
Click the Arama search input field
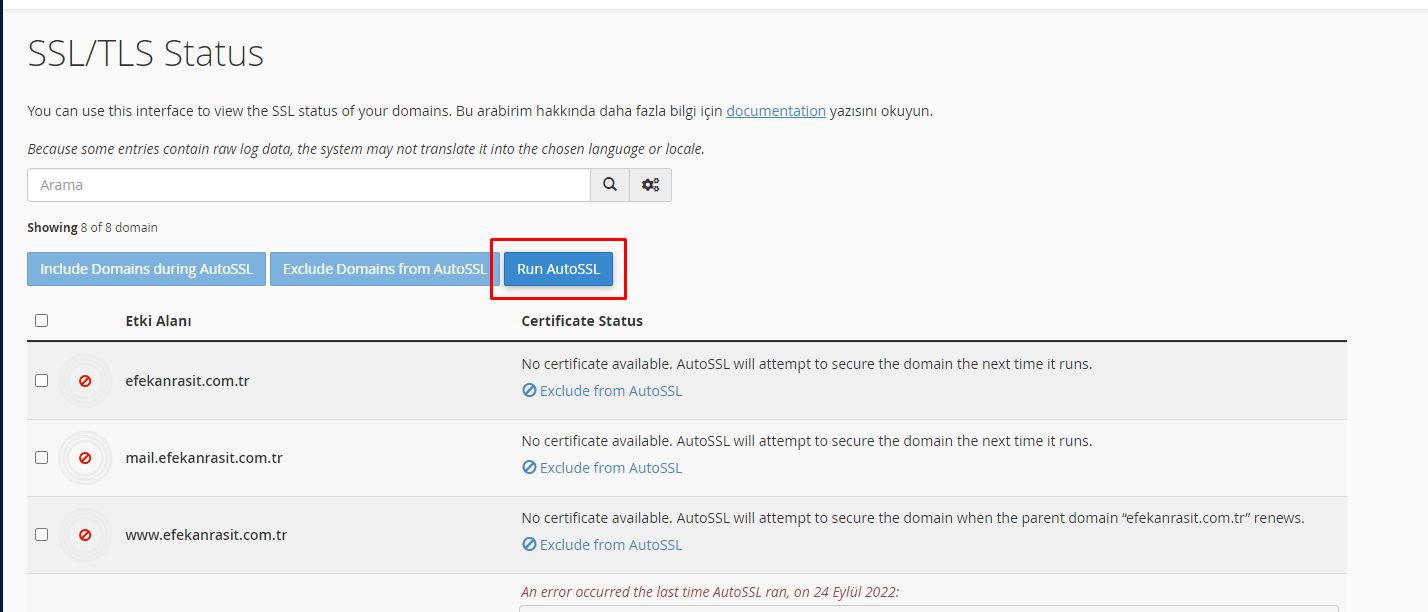pos(300,185)
